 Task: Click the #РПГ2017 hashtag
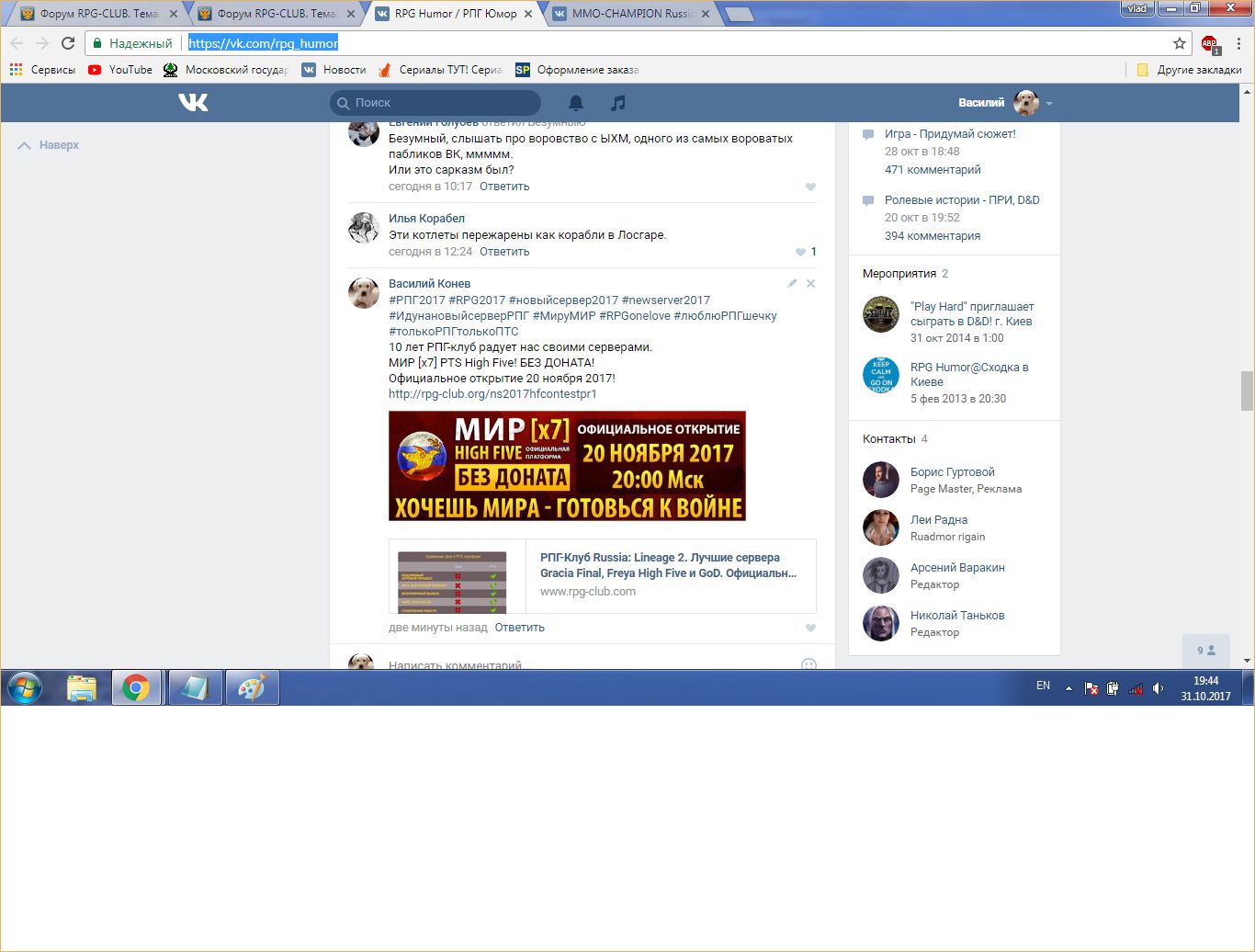click(417, 300)
